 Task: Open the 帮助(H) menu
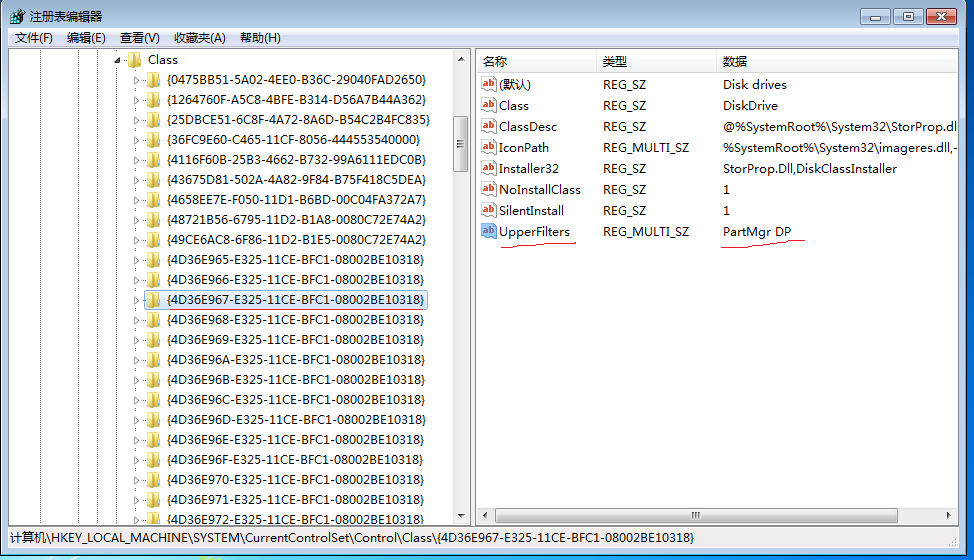coord(260,38)
